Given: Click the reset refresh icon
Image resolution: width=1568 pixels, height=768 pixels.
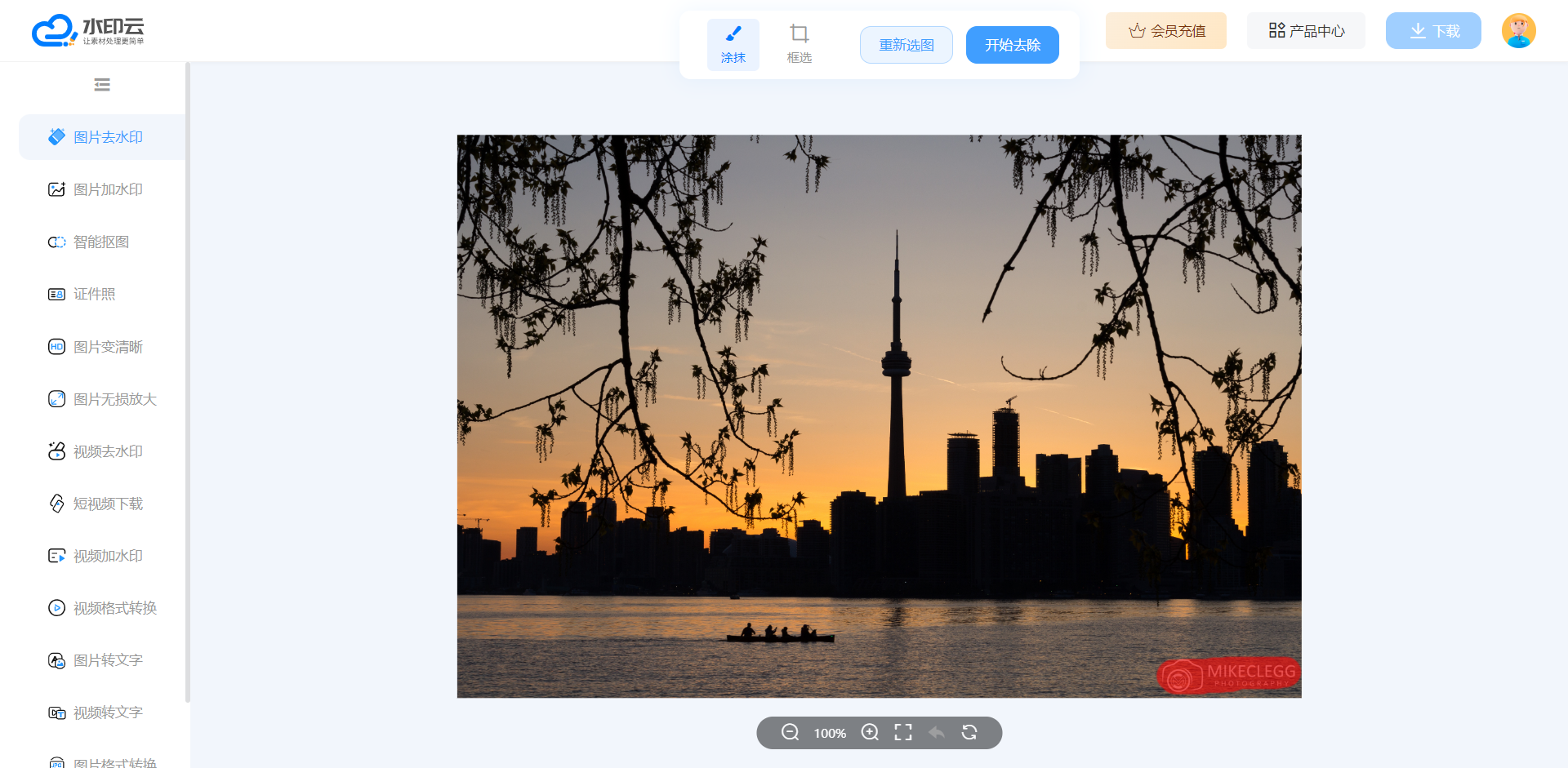Looking at the screenshot, I should coord(969,732).
